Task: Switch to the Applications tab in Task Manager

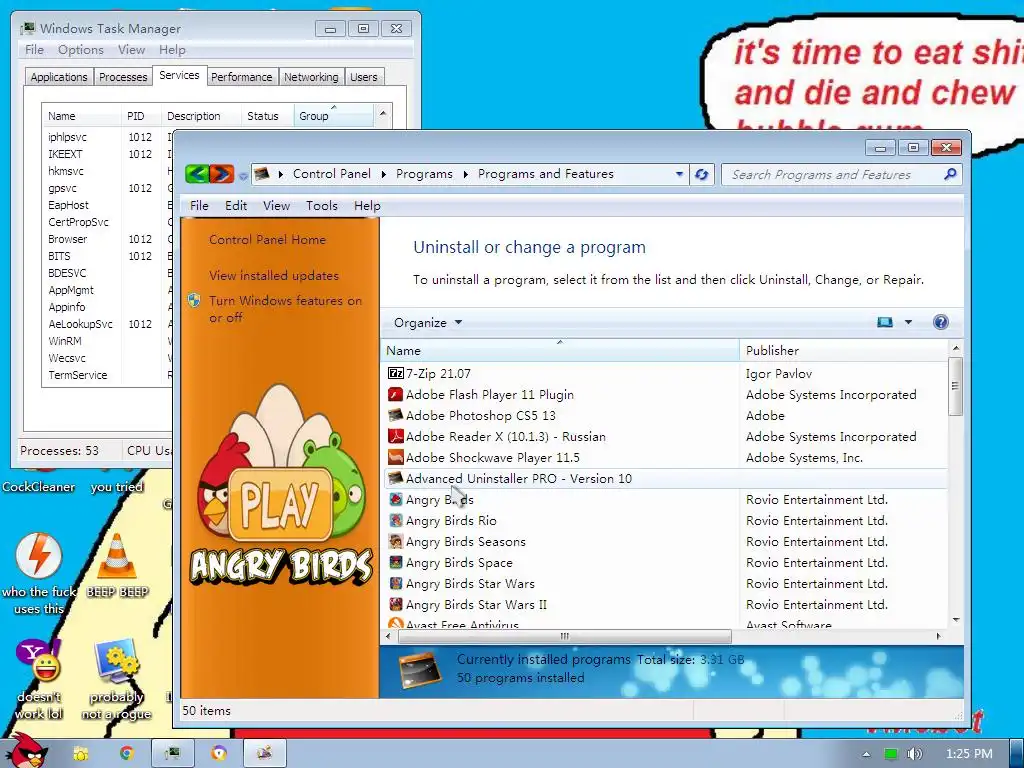Action: click(59, 77)
